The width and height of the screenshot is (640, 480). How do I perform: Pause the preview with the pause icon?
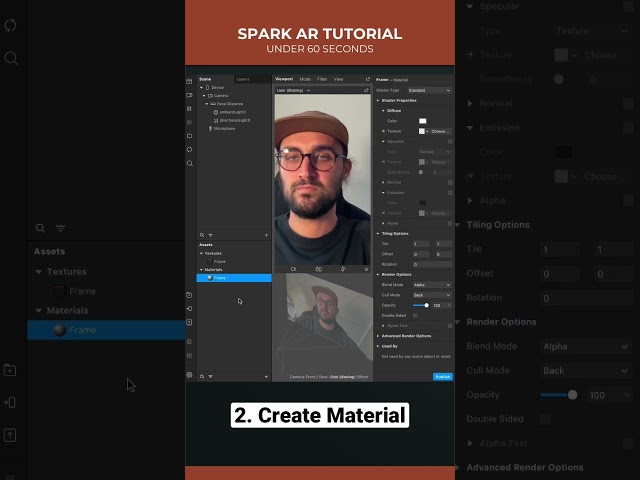pyautogui.click(x=189, y=109)
